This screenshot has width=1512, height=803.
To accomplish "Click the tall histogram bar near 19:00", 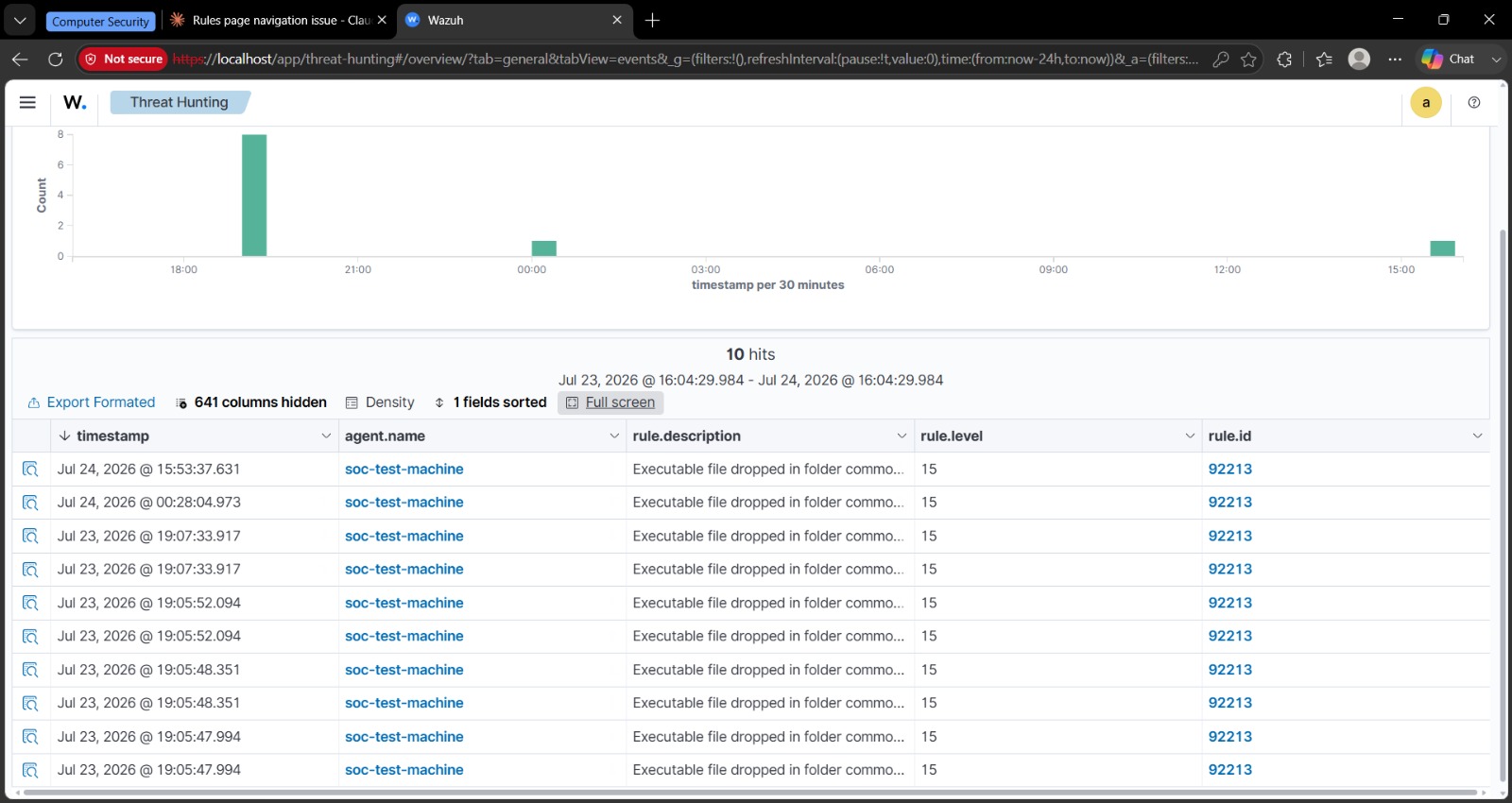I will 254,196.
